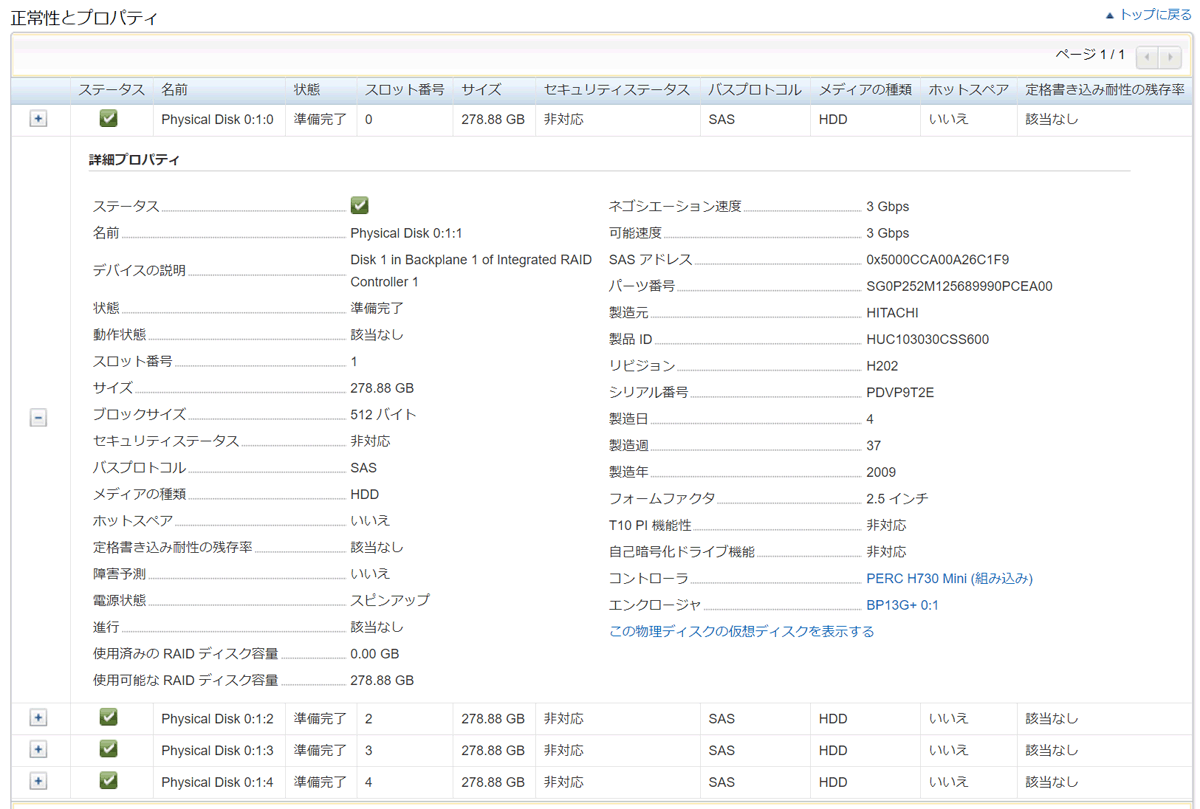Screen dimensions: 1200x809
Task: Sort by バスプロトコル column header
Action: (x=755, y=90)
